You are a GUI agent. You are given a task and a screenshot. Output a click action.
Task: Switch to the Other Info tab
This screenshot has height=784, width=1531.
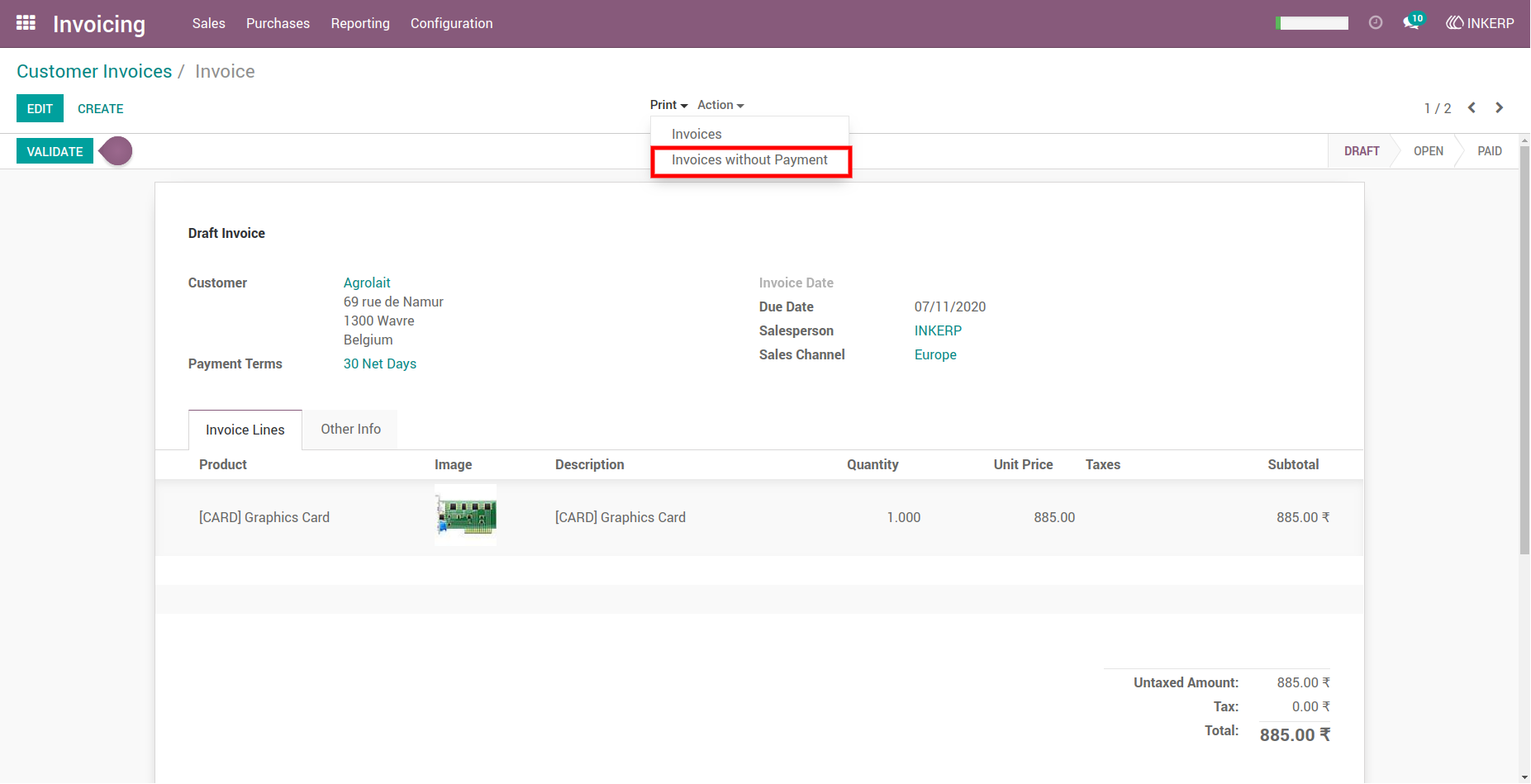click(350, 430)
